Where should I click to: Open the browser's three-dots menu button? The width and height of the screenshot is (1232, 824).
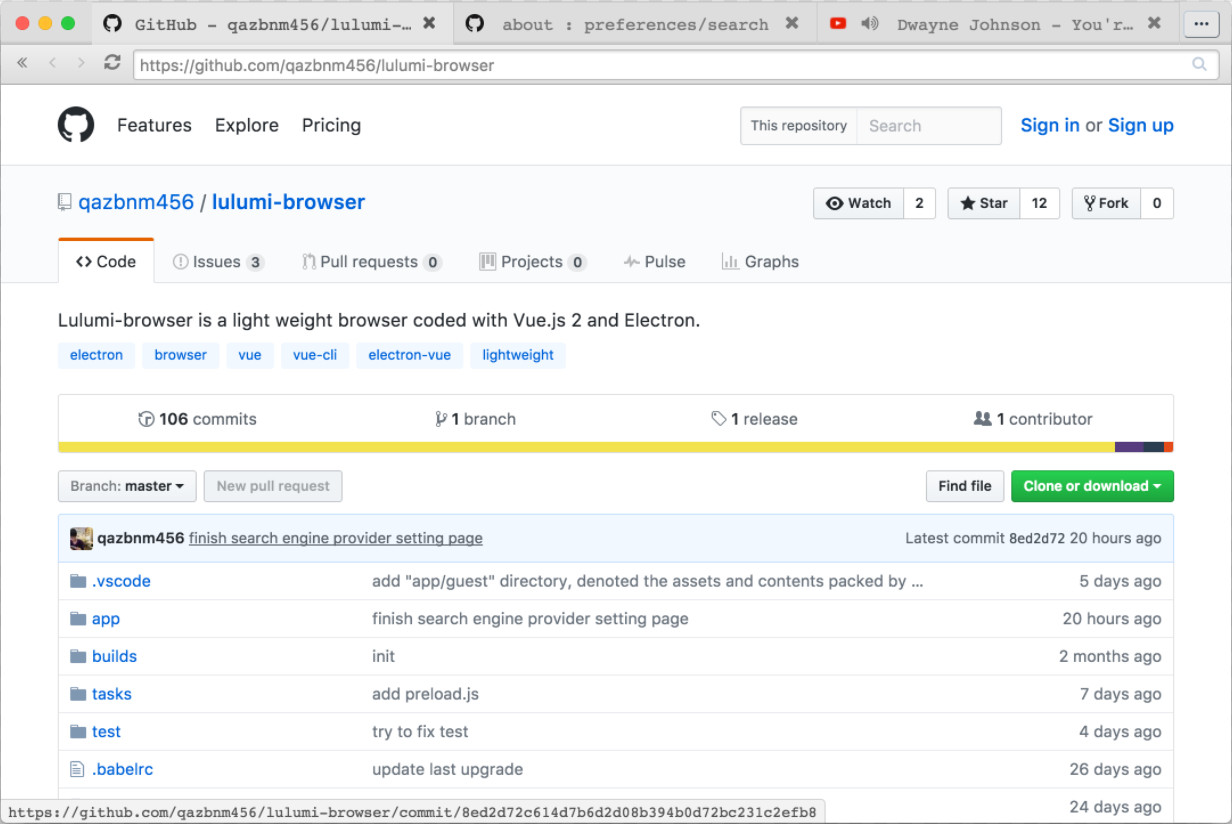click(1201, 24)
